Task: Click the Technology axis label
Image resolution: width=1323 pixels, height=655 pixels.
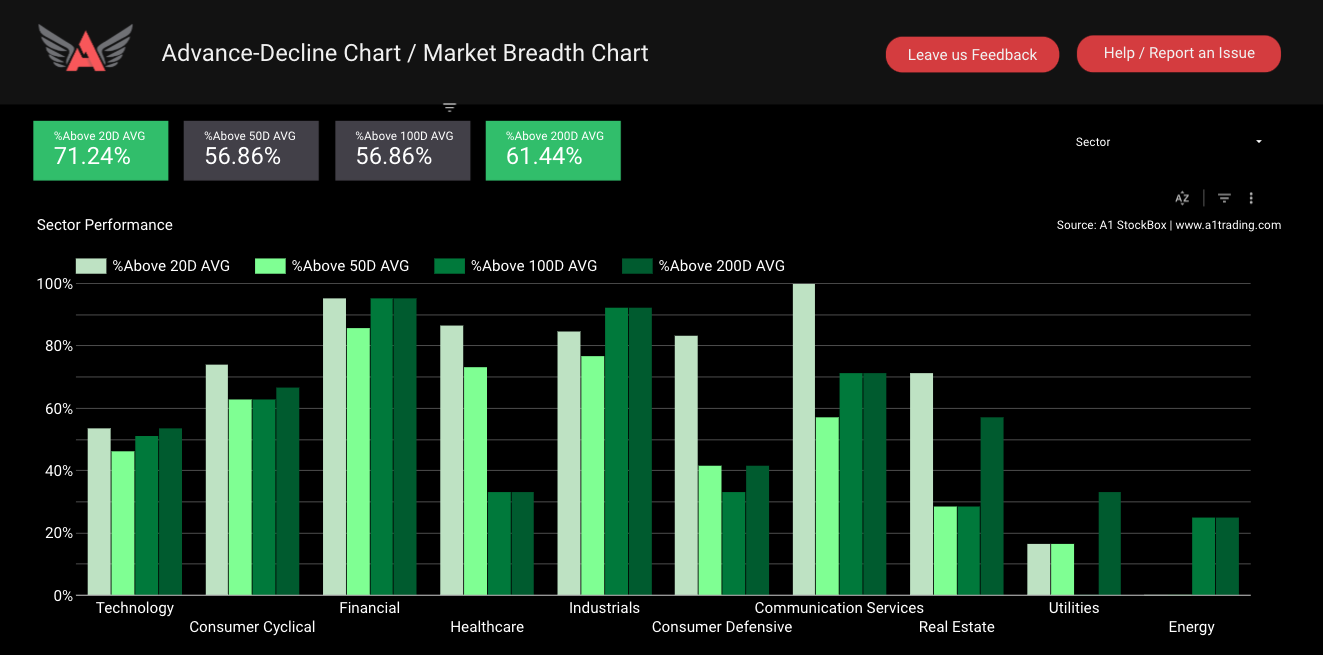Action: pos(134,607)
